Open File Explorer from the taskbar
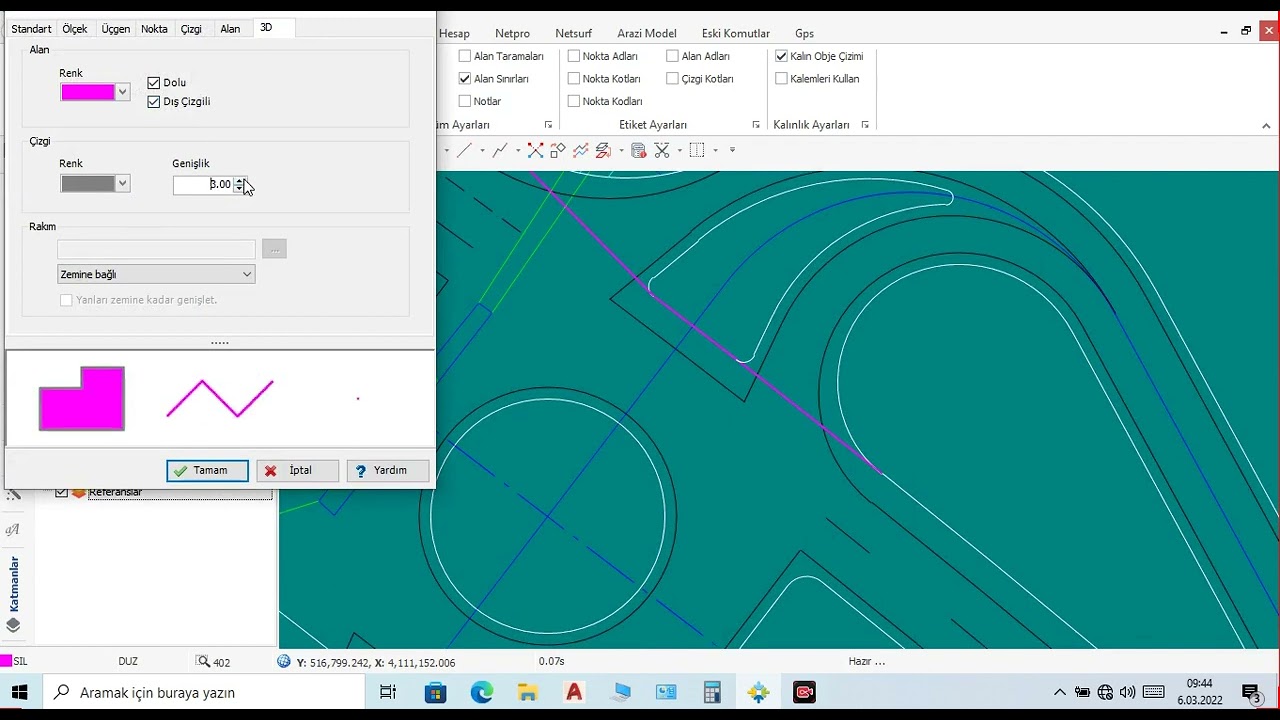This screenshot has width=1280, height=720. [528, 692]
